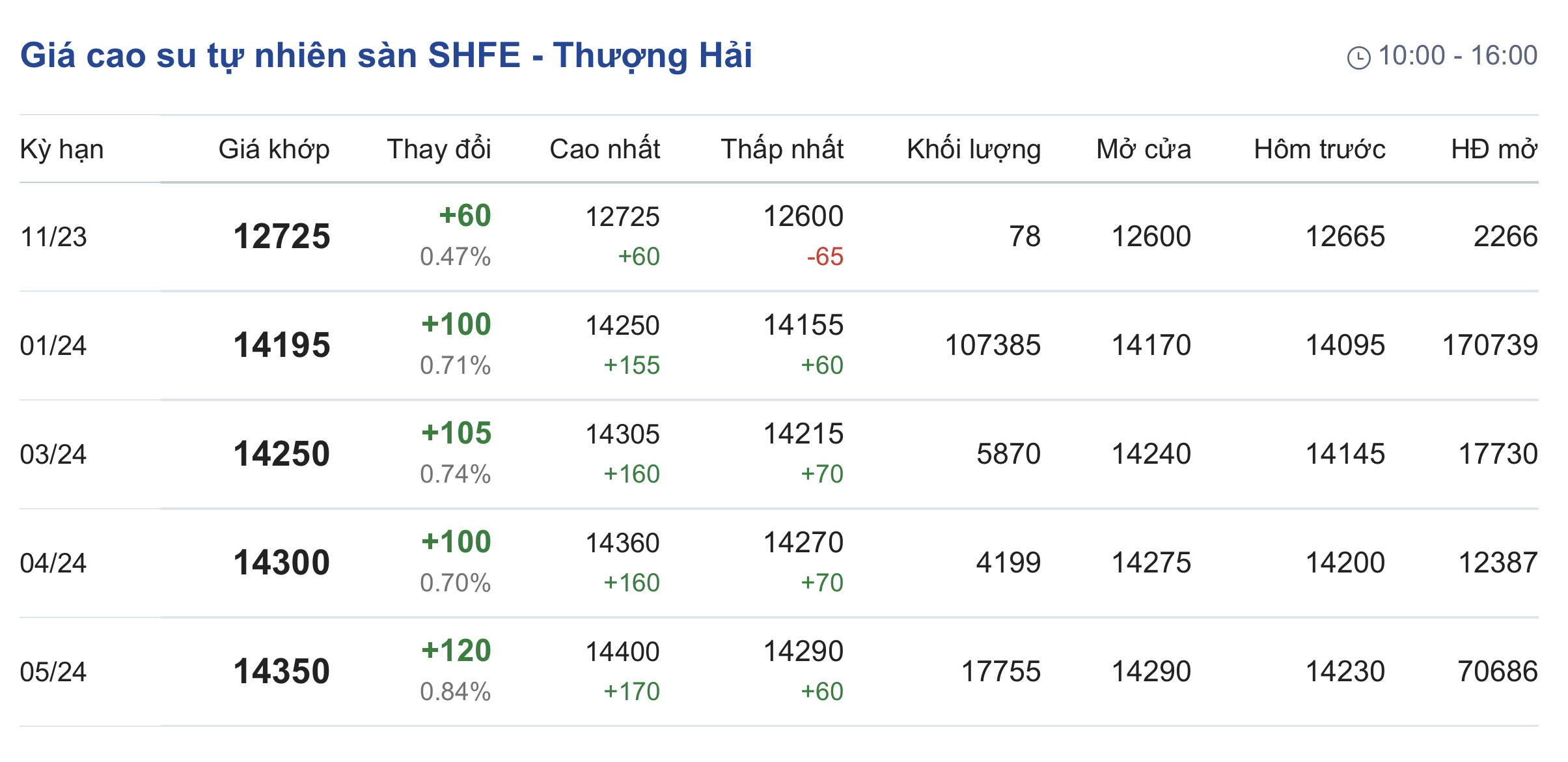
Task: Click the red -65 low change value
Action: point(825,257)
